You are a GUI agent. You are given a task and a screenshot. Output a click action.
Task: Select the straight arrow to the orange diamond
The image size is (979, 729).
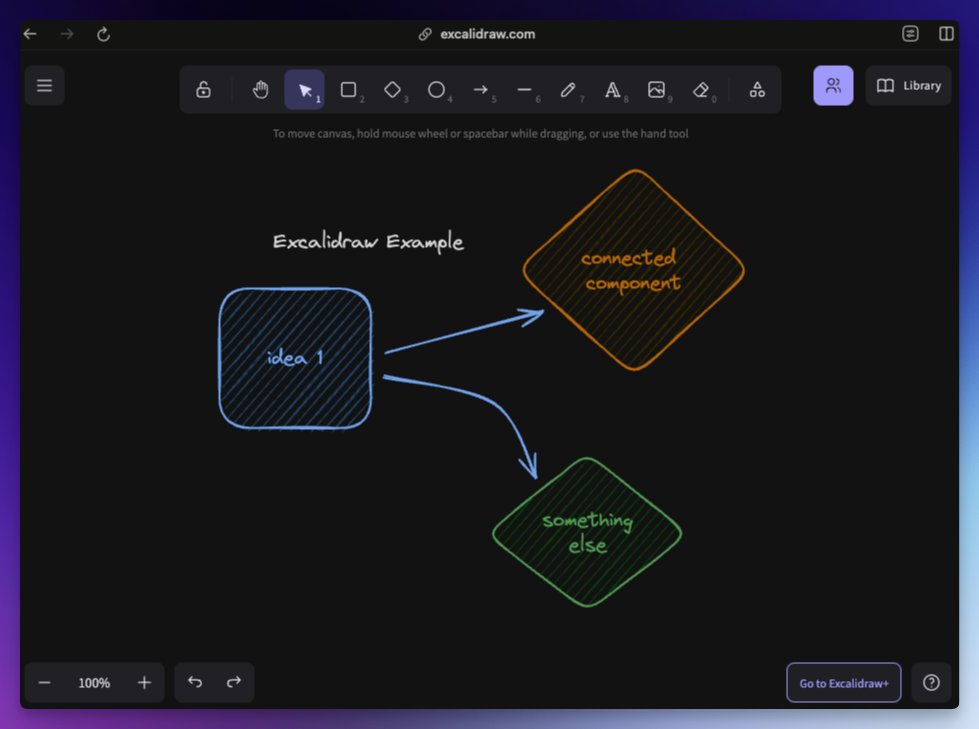[x=463, y=331]
